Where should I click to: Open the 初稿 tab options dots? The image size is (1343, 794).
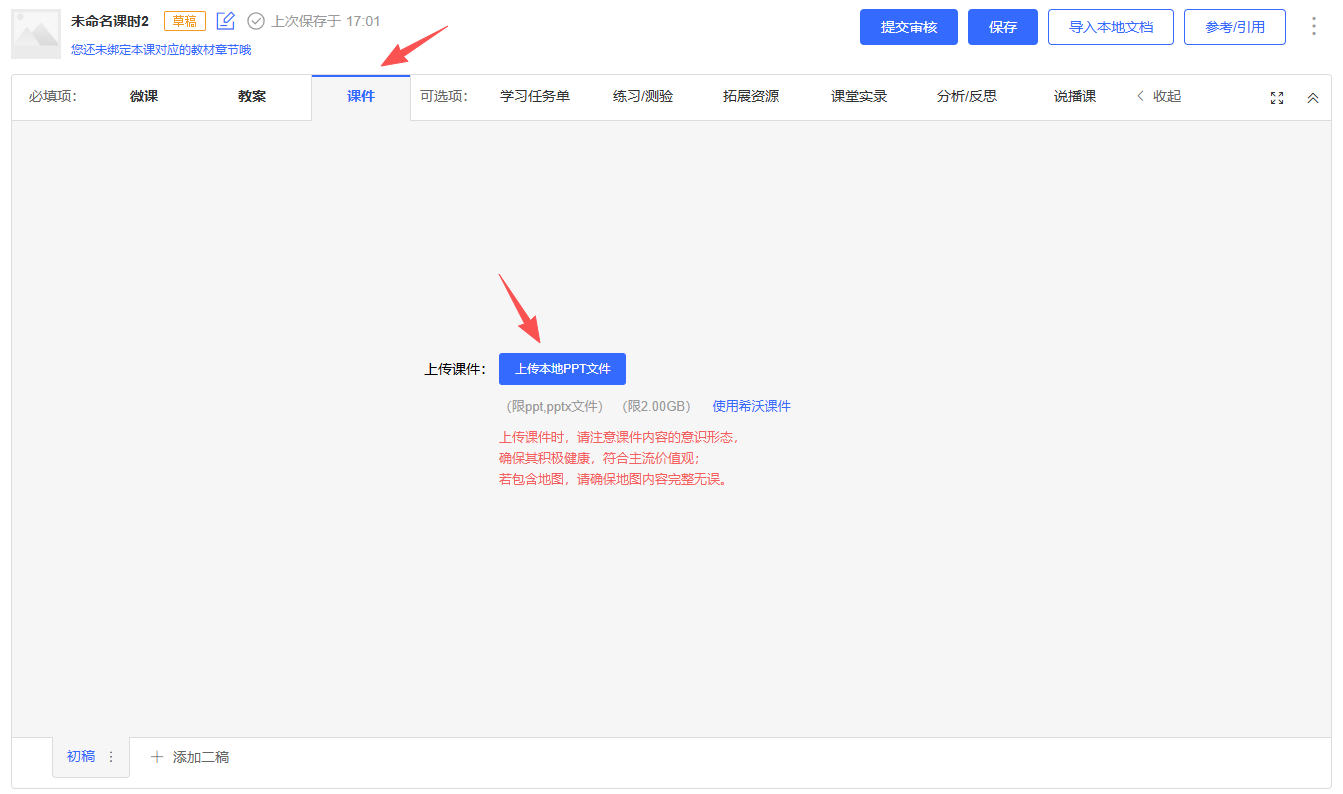coord(111,757)
